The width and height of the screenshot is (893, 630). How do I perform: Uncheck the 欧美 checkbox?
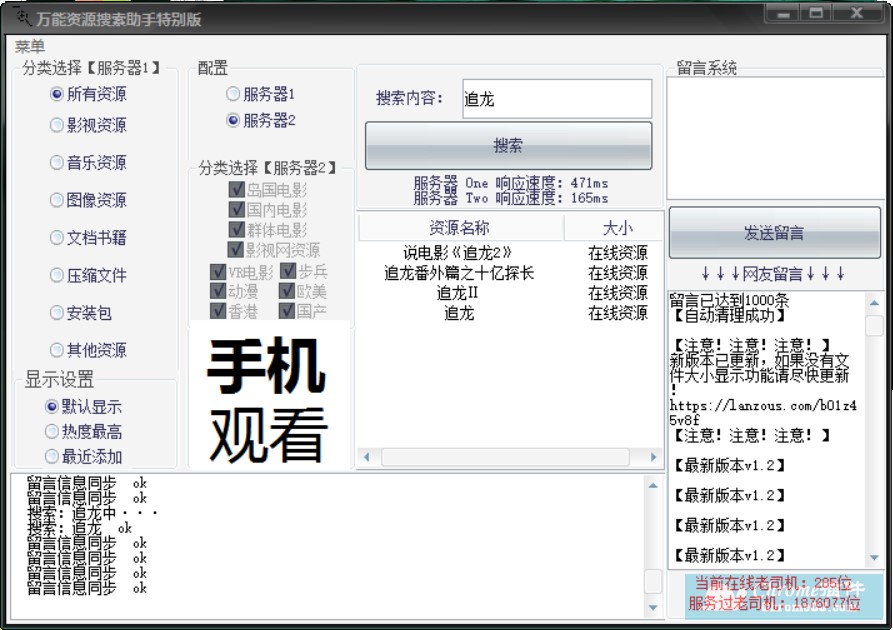click(288, 291)
